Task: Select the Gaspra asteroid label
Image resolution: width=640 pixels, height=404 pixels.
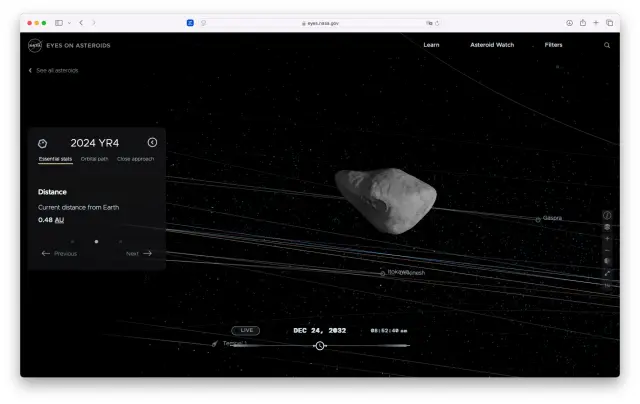Action: tap(551, 218)
